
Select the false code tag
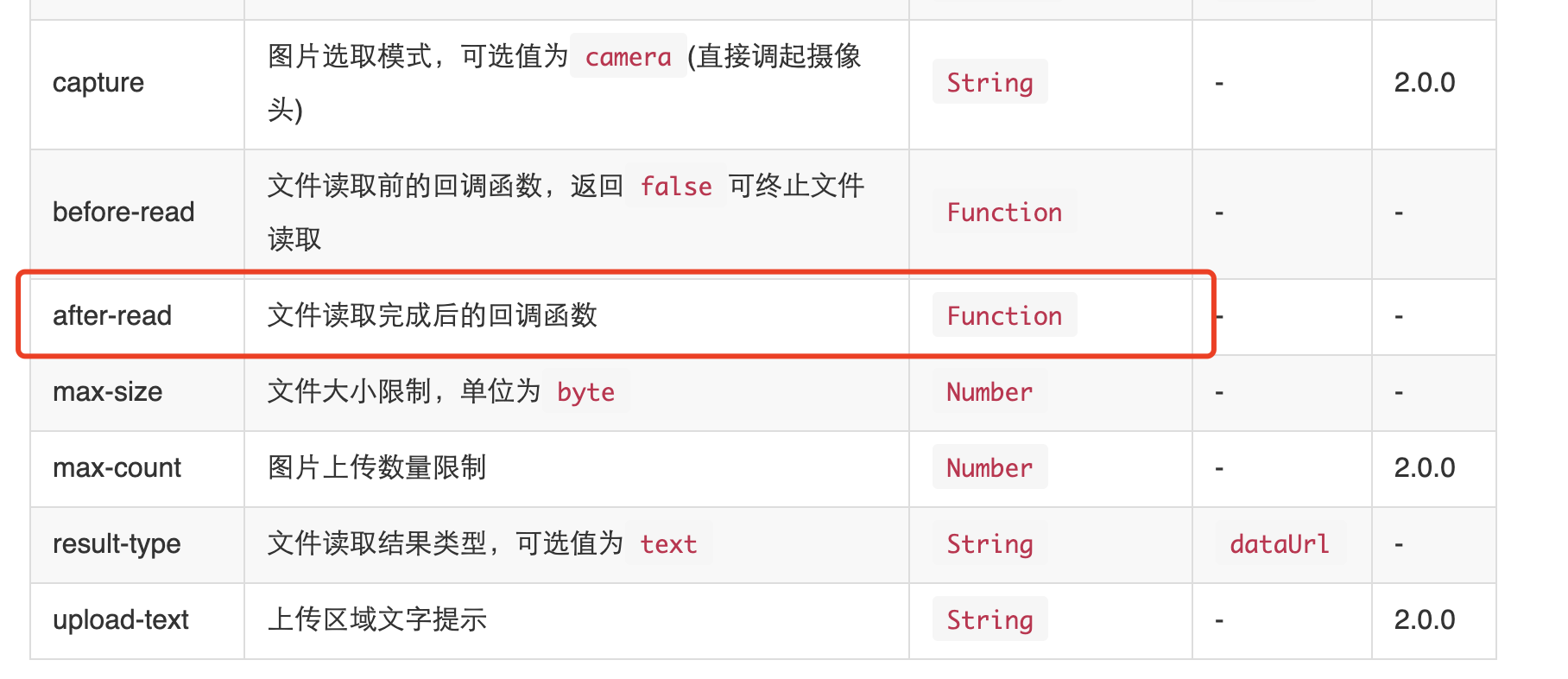[676, 186]
